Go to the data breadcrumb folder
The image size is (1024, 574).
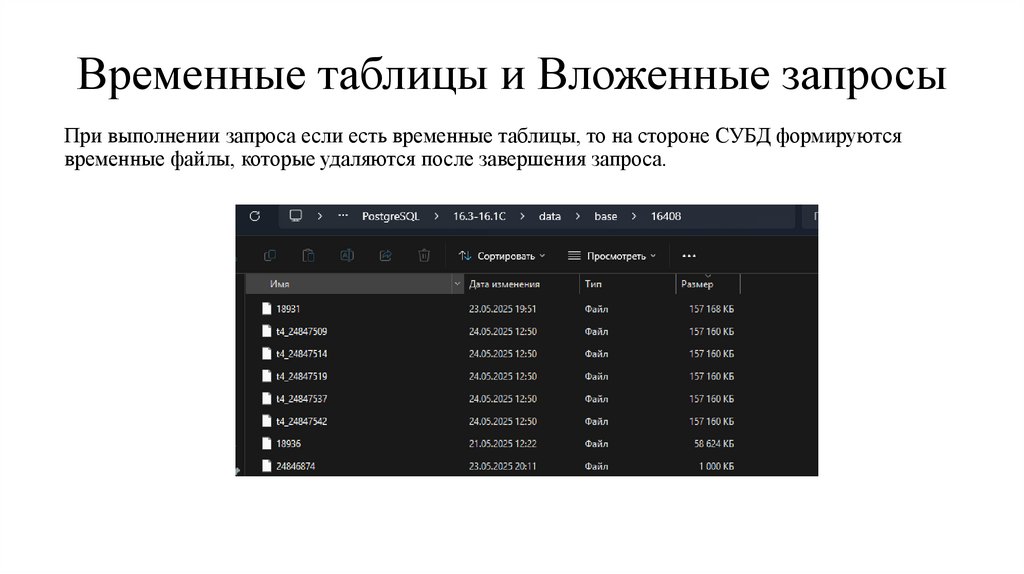click(550, 216)
